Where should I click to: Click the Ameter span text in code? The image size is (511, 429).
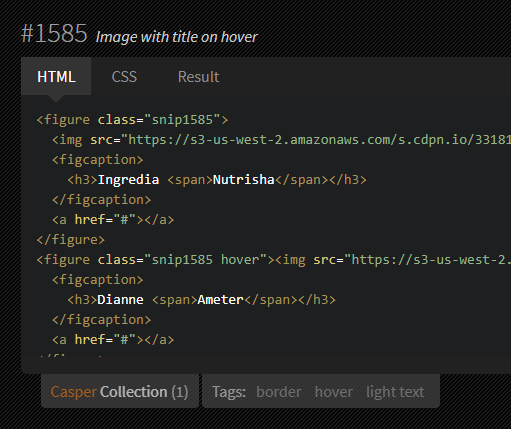221,300
